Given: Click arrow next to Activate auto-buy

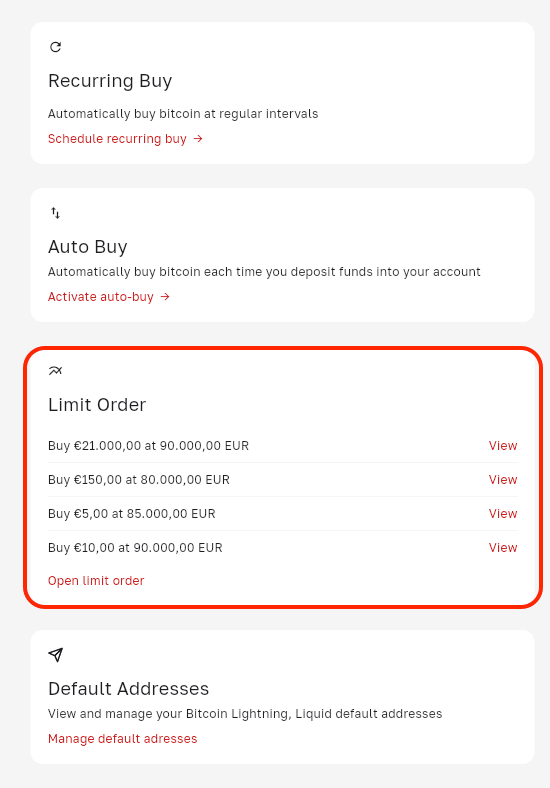Looking at the screenshot, I should pos(165,297).
